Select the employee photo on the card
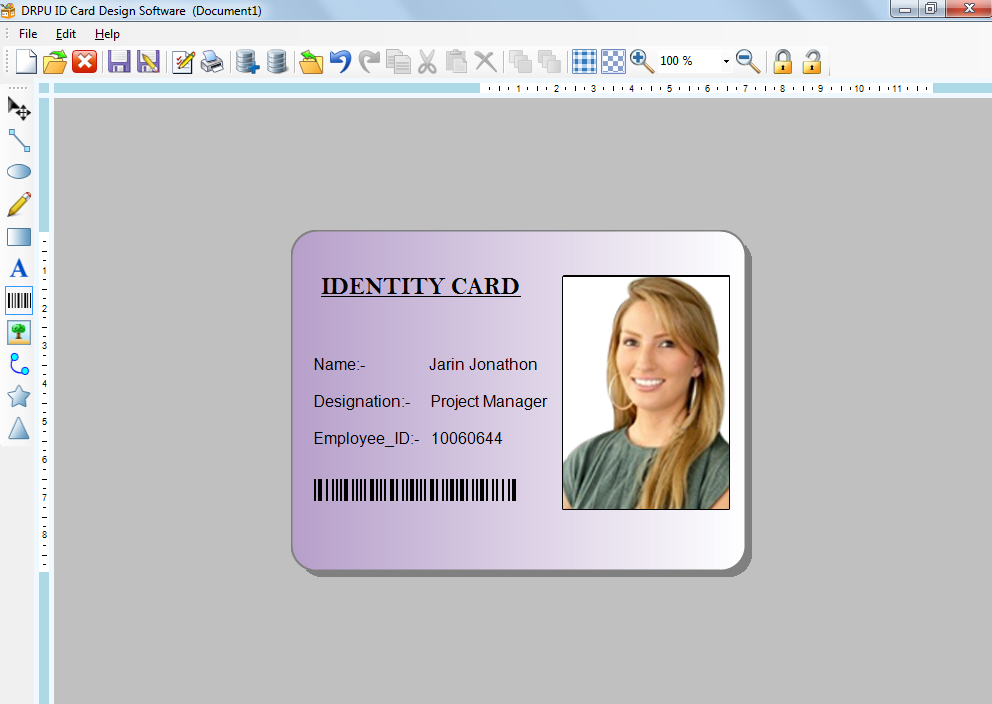This screenshot has height=704, width=992. tap(646, 392)
